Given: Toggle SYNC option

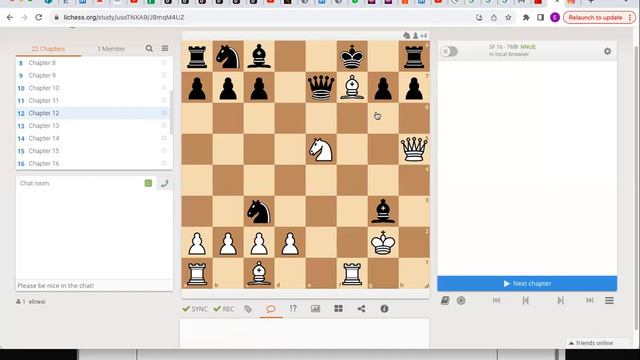Looking at the screenshot, I should tap(195, 309).
